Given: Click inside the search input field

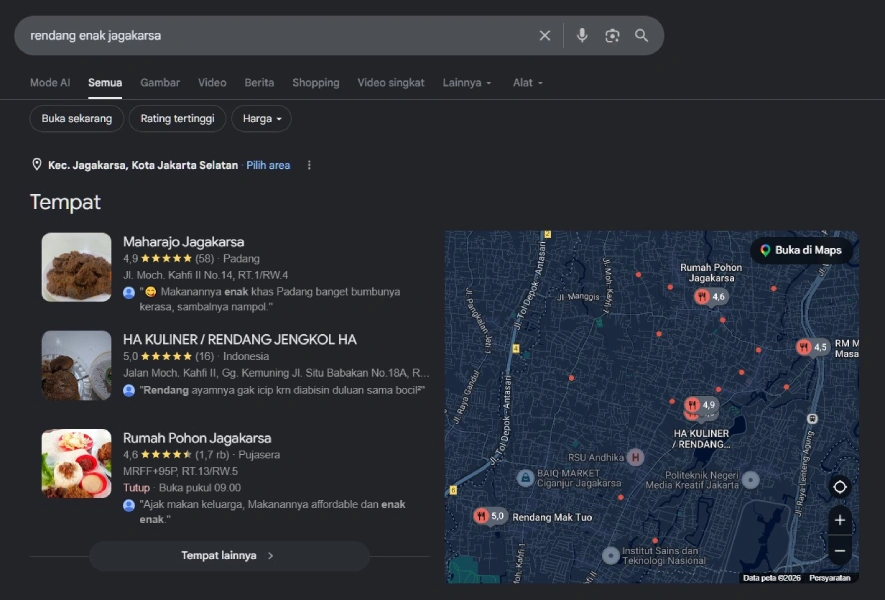Looking at the screenshot, I should pyautogui.click(x=277, y=36).
